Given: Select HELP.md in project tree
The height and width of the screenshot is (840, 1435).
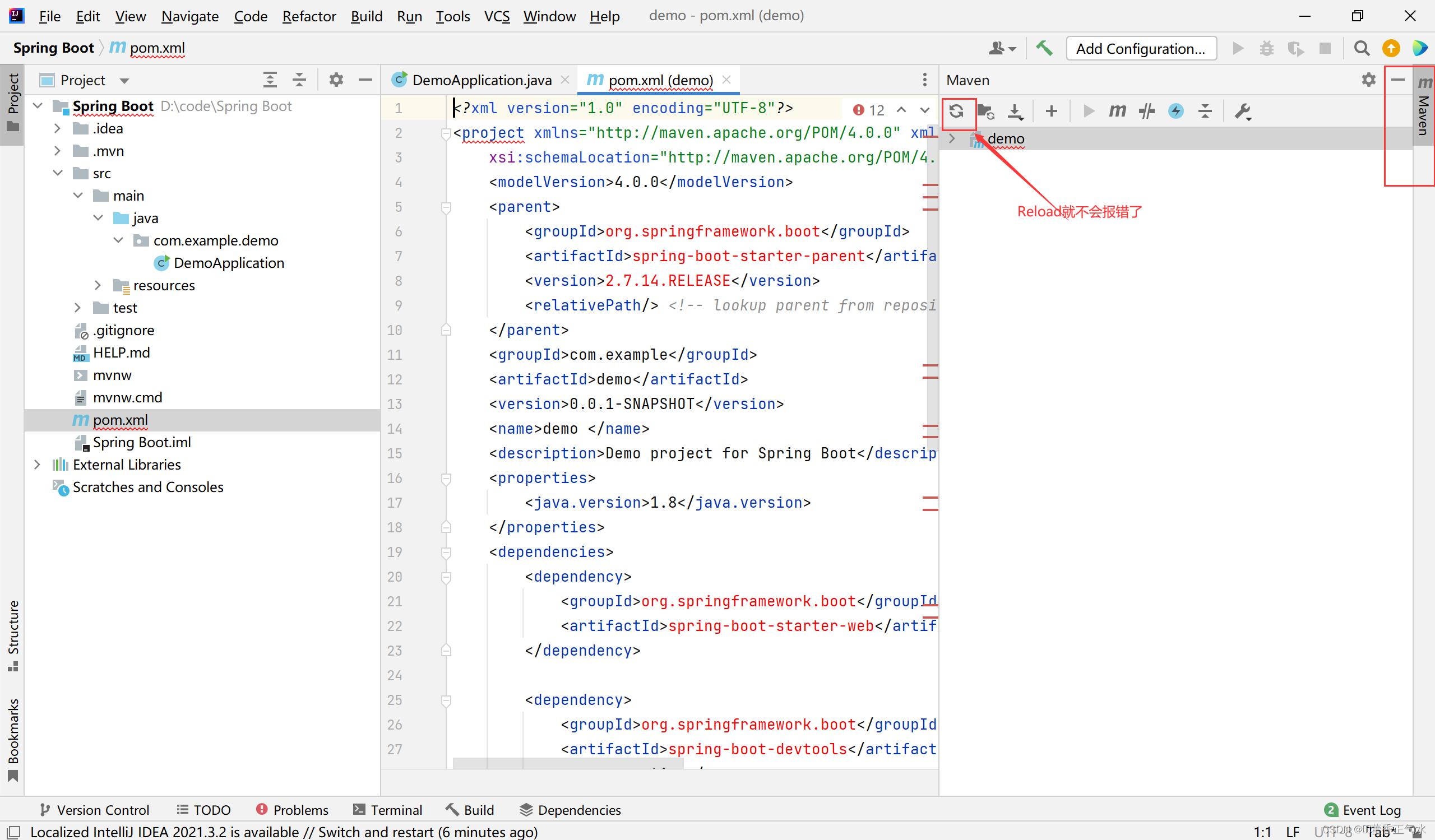Looking at the screenshot, I should (121, 353).
